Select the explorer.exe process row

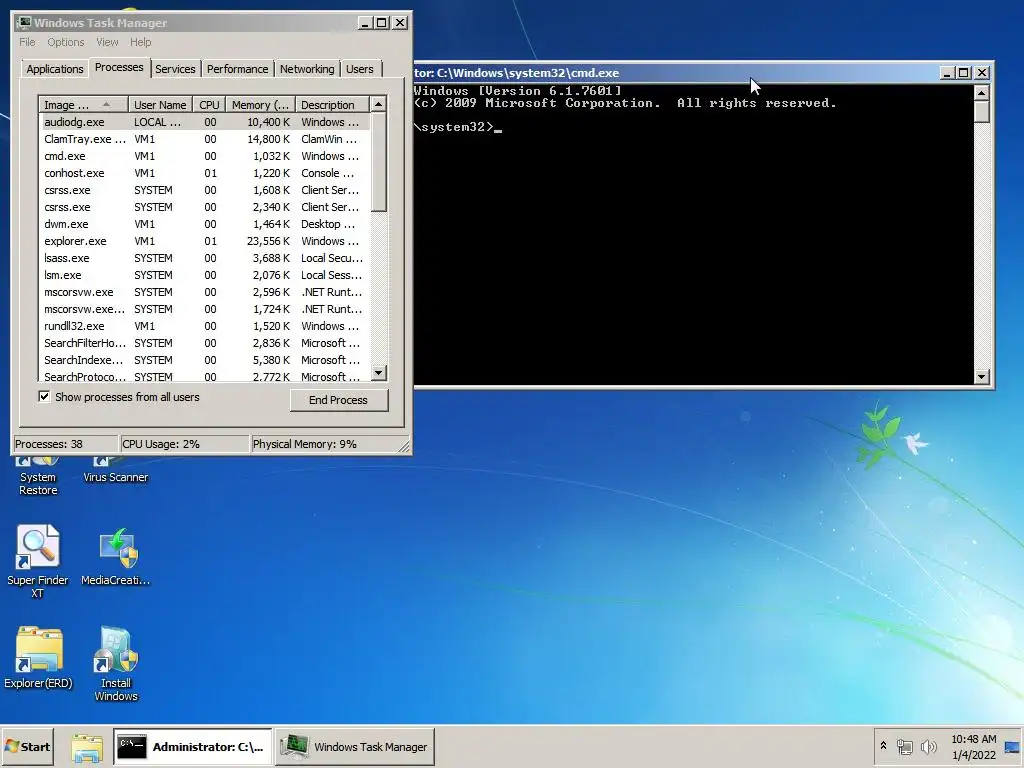point(204,241)
